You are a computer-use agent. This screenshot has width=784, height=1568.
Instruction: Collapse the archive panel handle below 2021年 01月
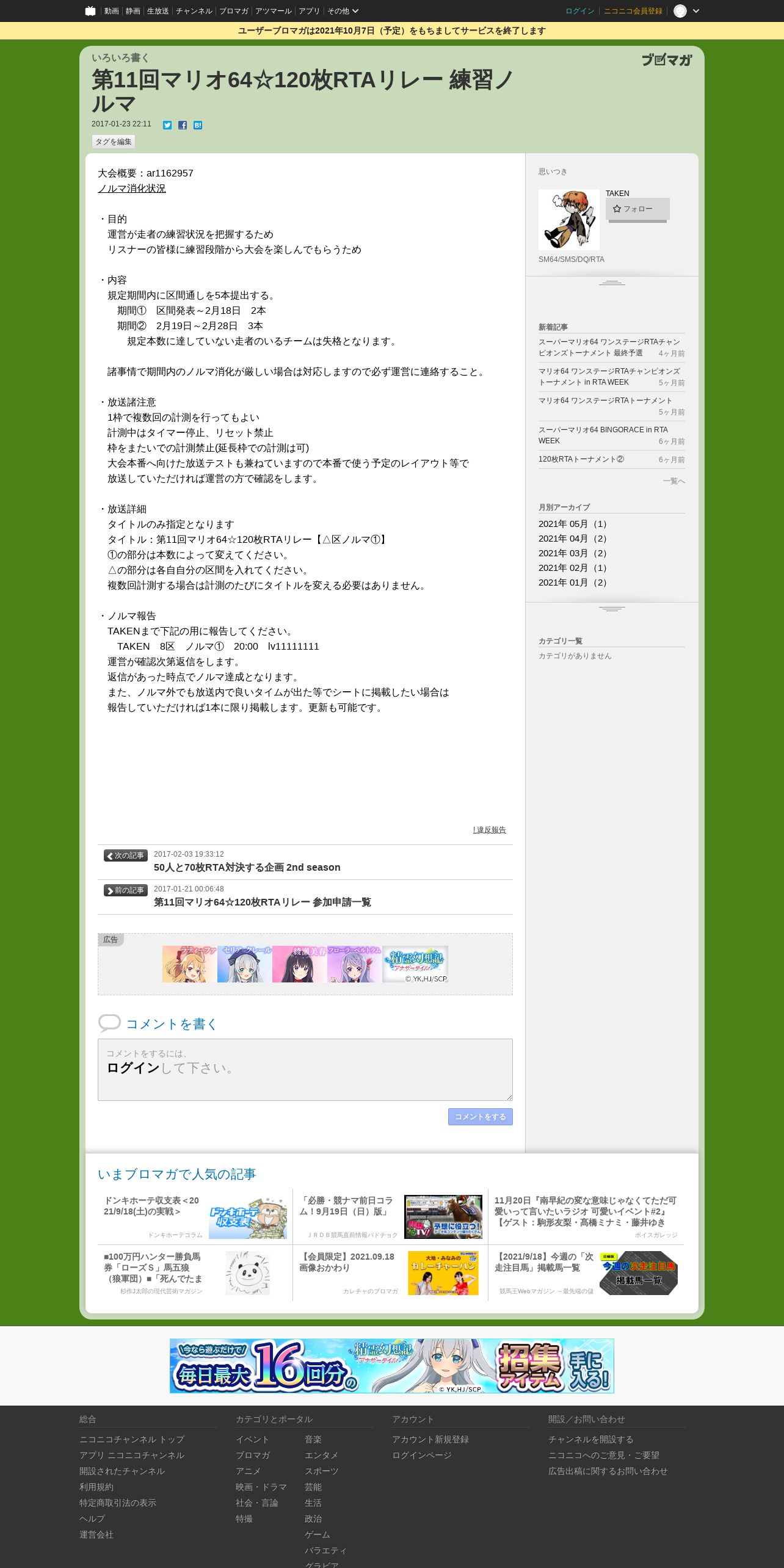pos(612,609)
